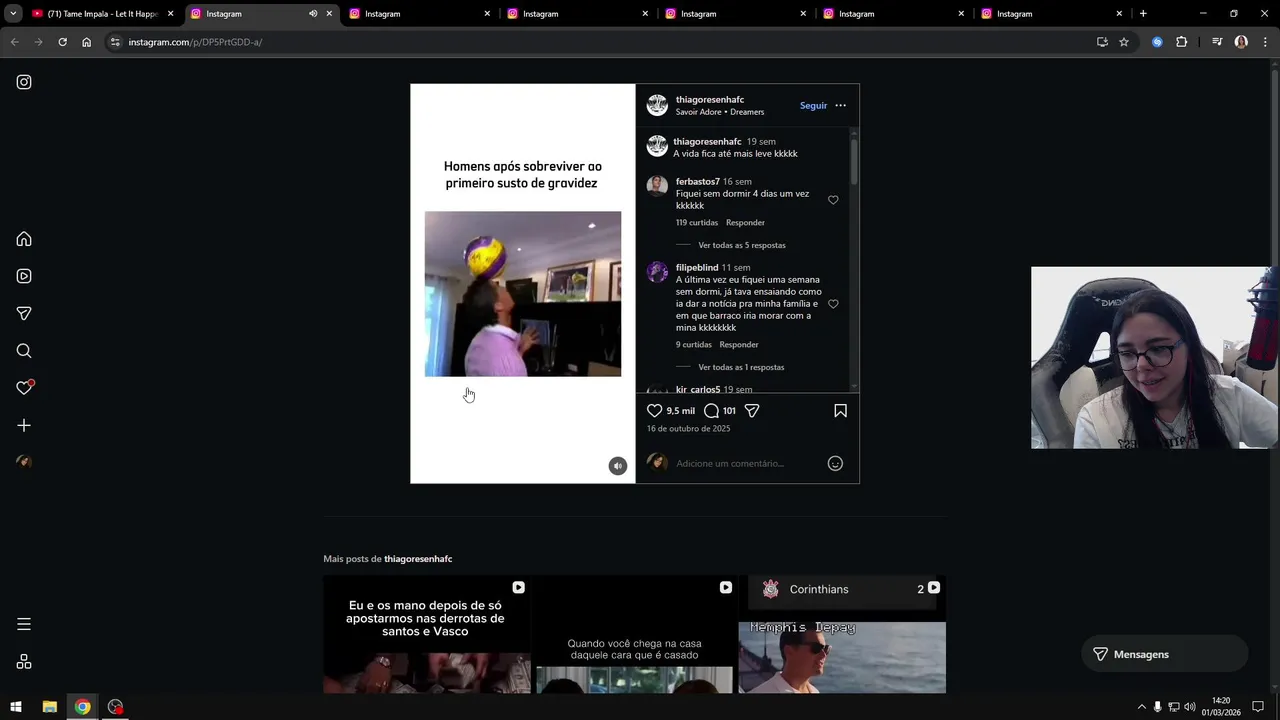Open post options three-dots menu
This screenshot has height=720, width=1280.
[840, 105]
